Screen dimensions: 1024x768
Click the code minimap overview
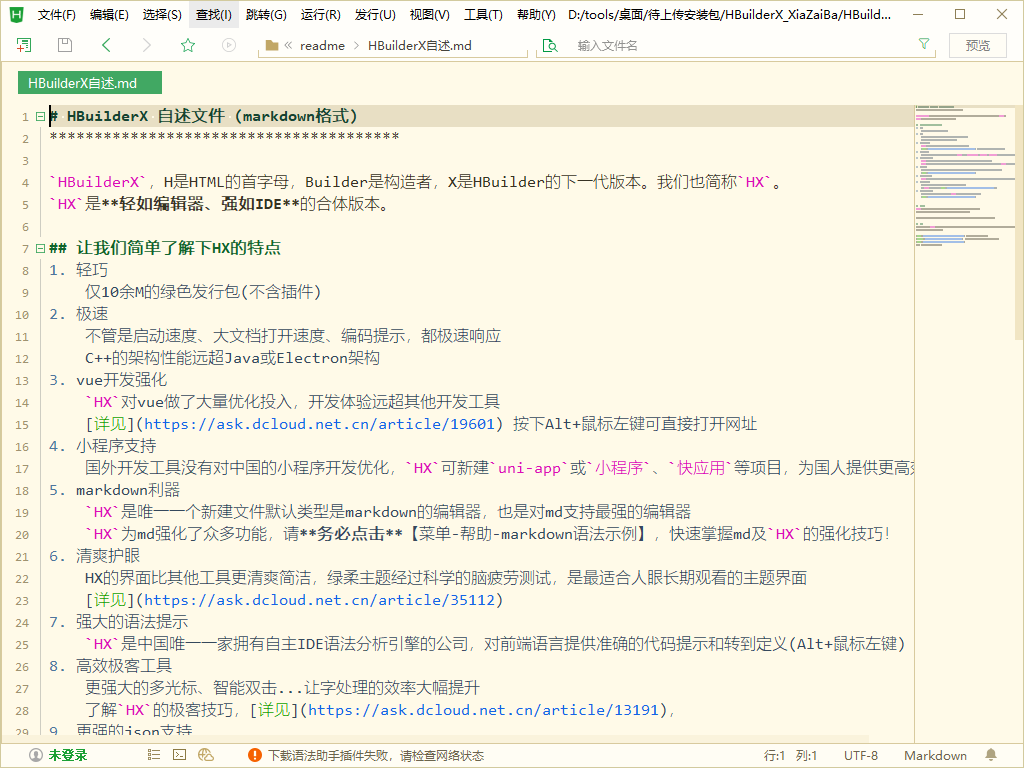pyautogui.click(x=965, y=176)
